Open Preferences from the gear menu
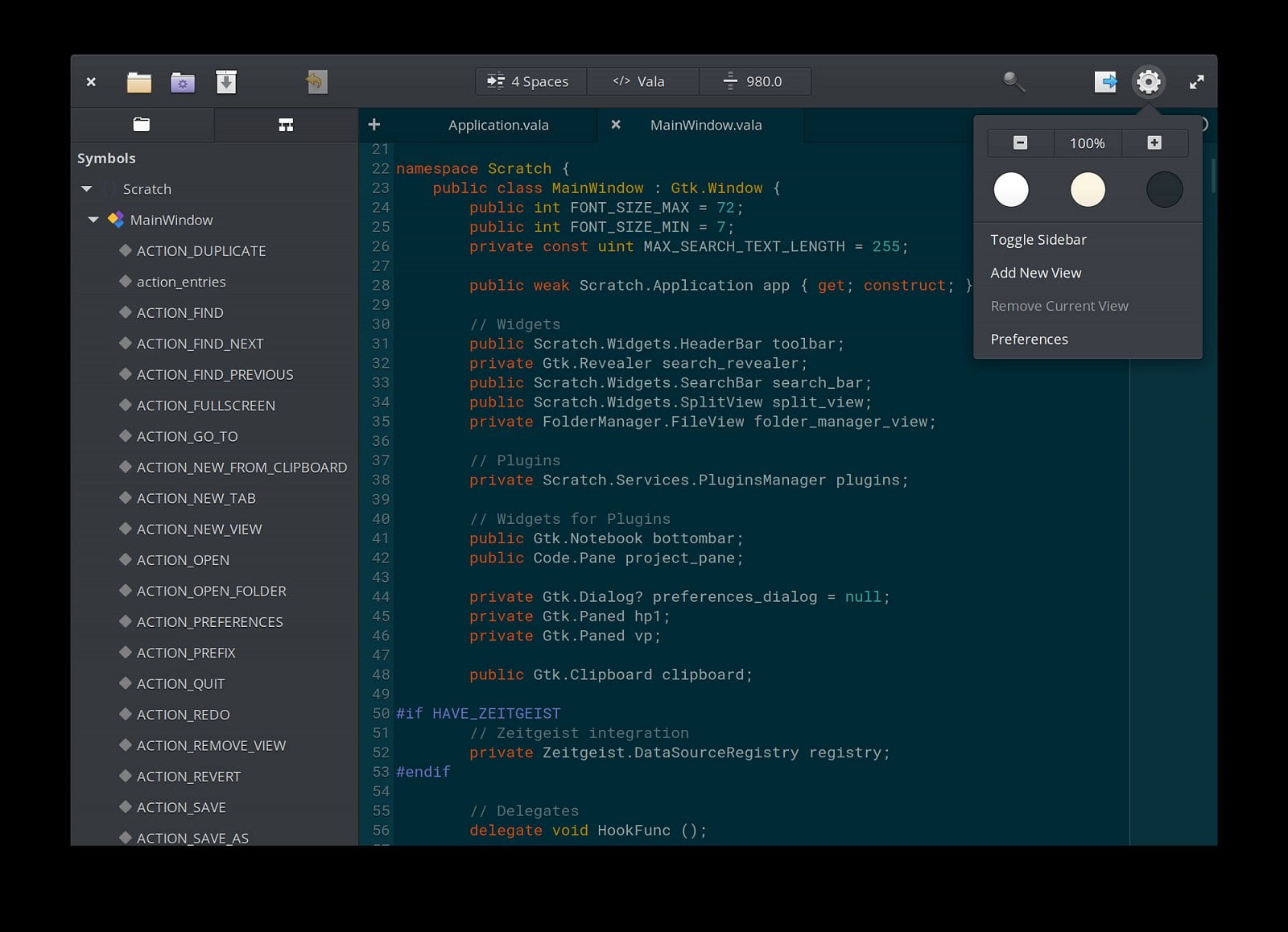1288x932 pixels. (1030, 339)
